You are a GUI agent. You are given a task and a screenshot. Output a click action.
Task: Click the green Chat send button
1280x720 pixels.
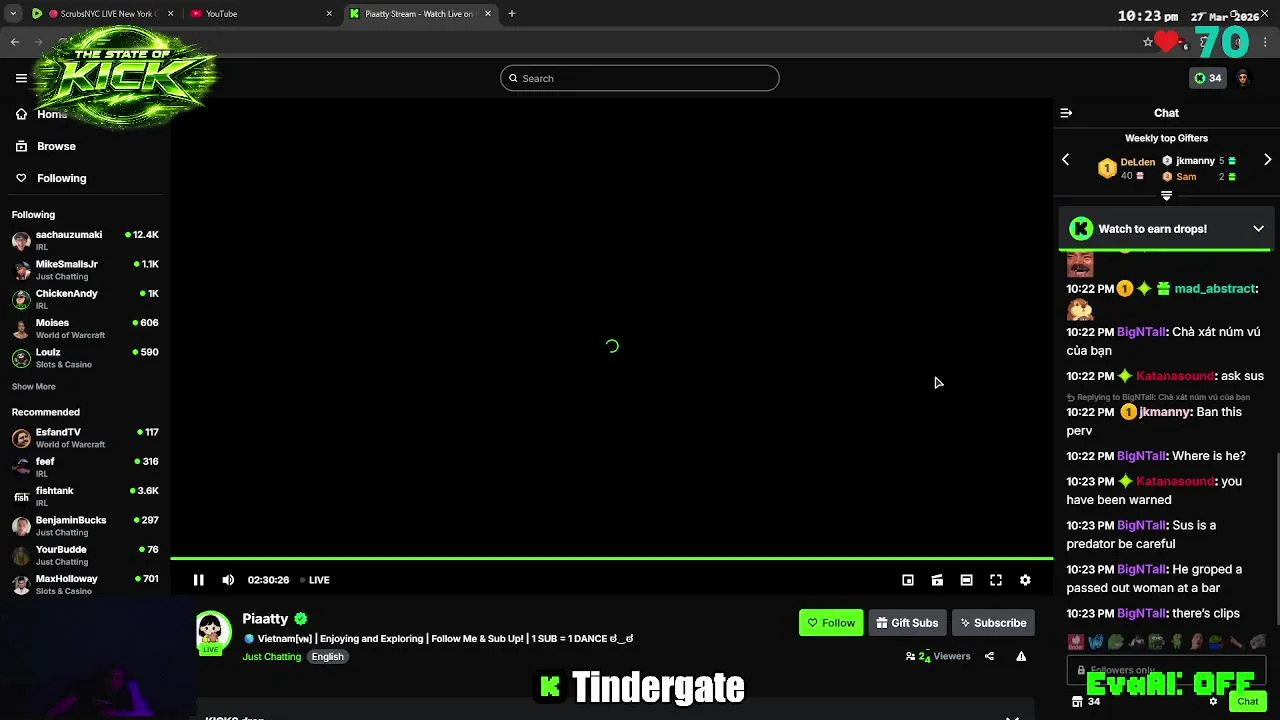click(1247, 702)
